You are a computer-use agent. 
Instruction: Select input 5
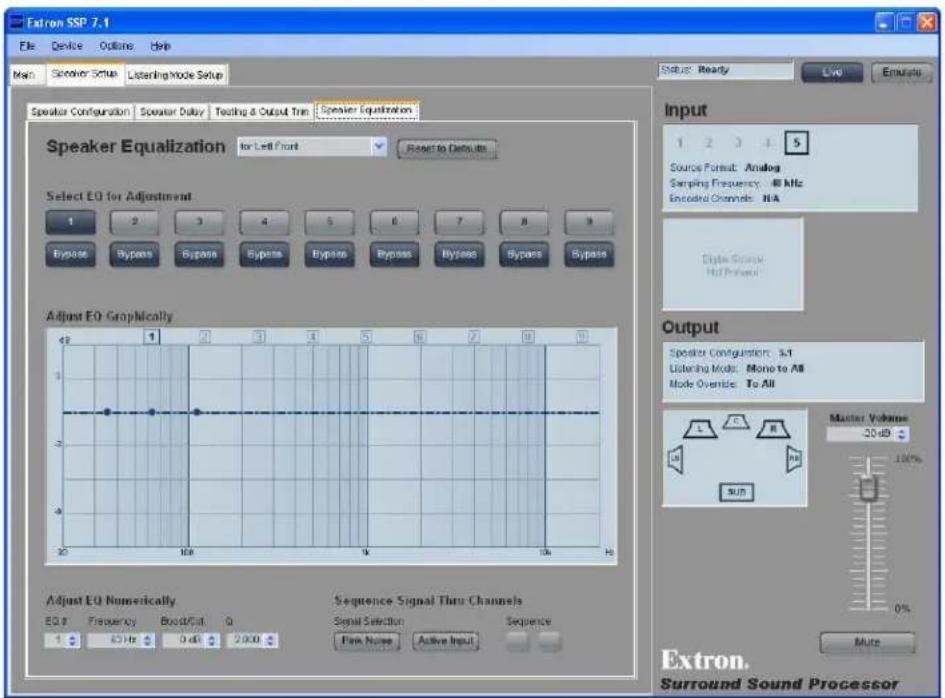796,143
